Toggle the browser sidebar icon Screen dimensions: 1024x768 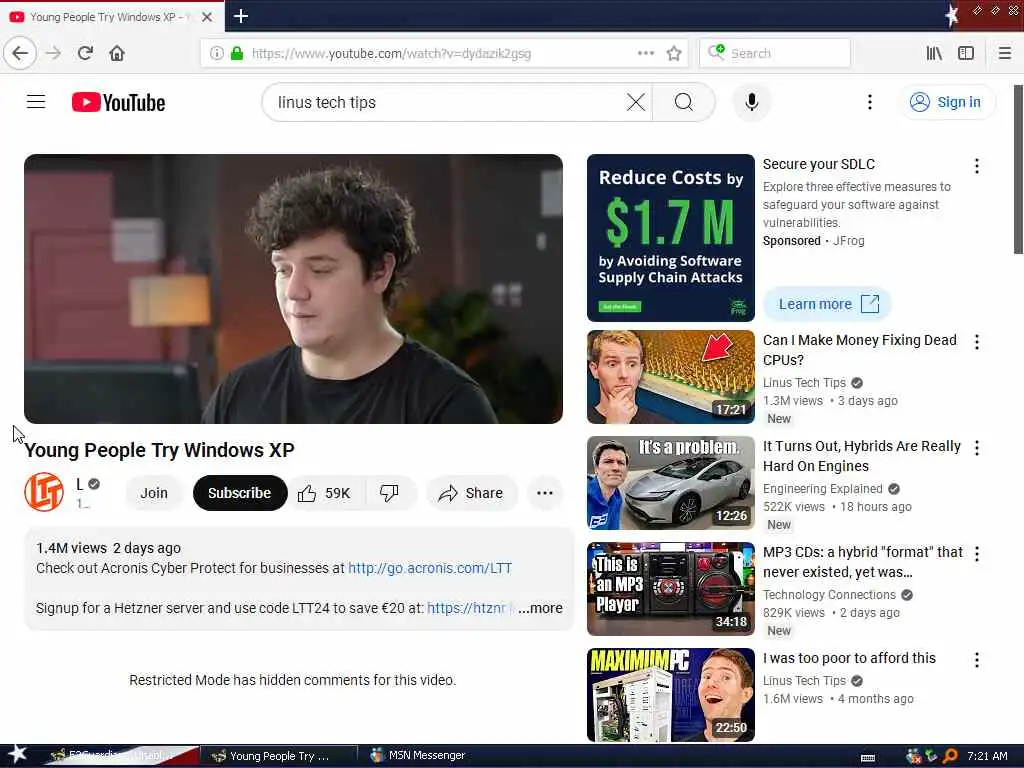(966, 53)
